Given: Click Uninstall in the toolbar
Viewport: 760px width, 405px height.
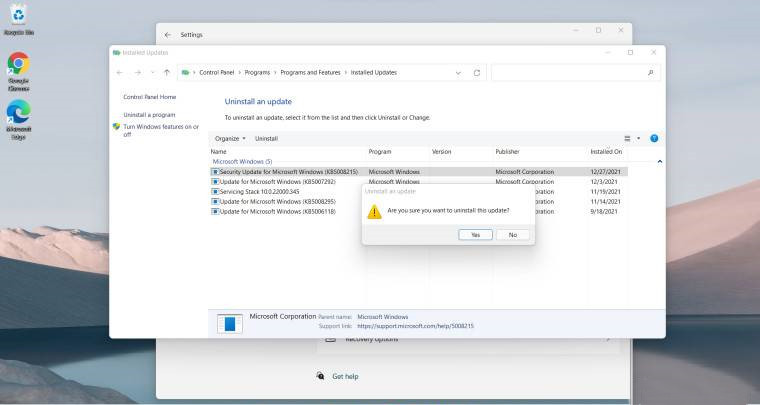Looking at the screenshot, I should [x=266, y=138].
